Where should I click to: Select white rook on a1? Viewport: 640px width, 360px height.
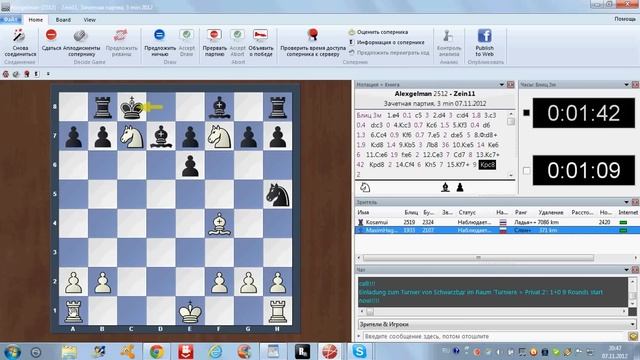coord(73,311)
